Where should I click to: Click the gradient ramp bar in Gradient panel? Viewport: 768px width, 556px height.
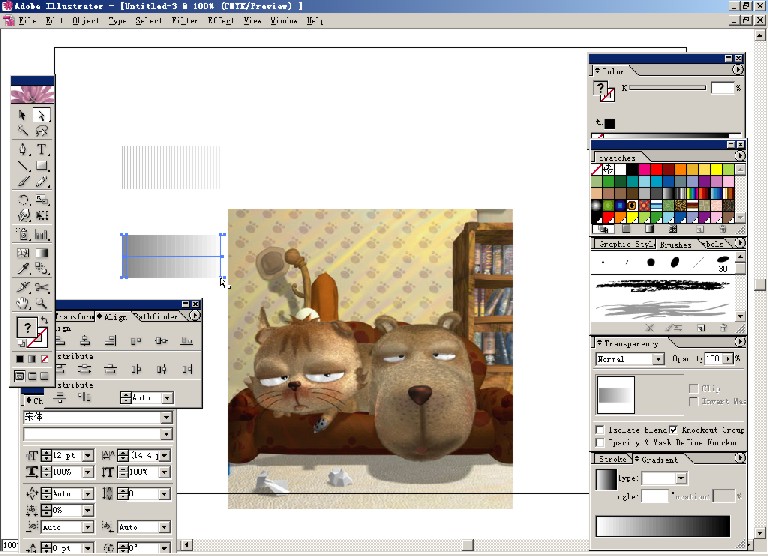coord(663,526)
